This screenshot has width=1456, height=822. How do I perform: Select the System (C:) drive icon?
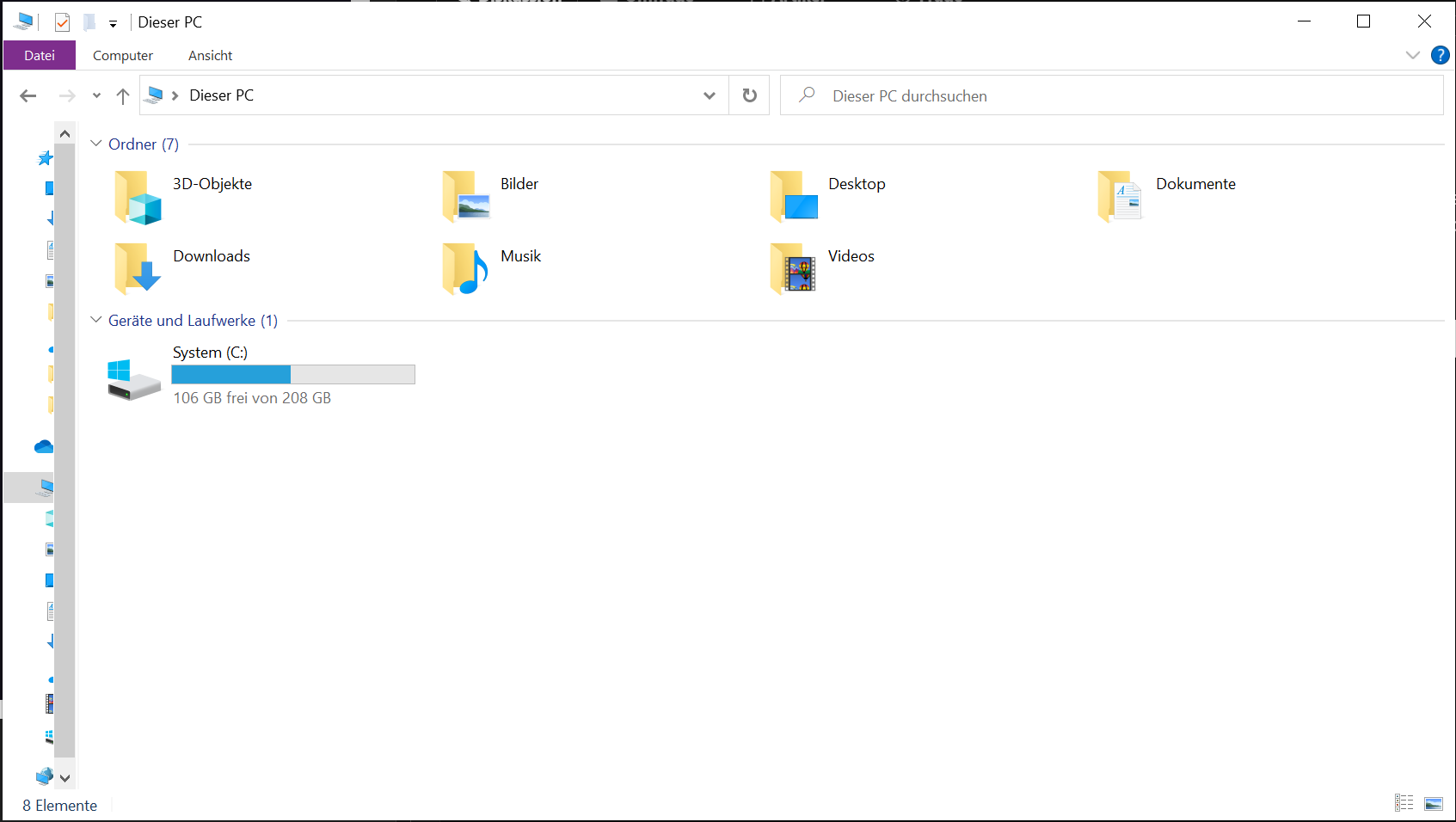(x=133, y=379)
